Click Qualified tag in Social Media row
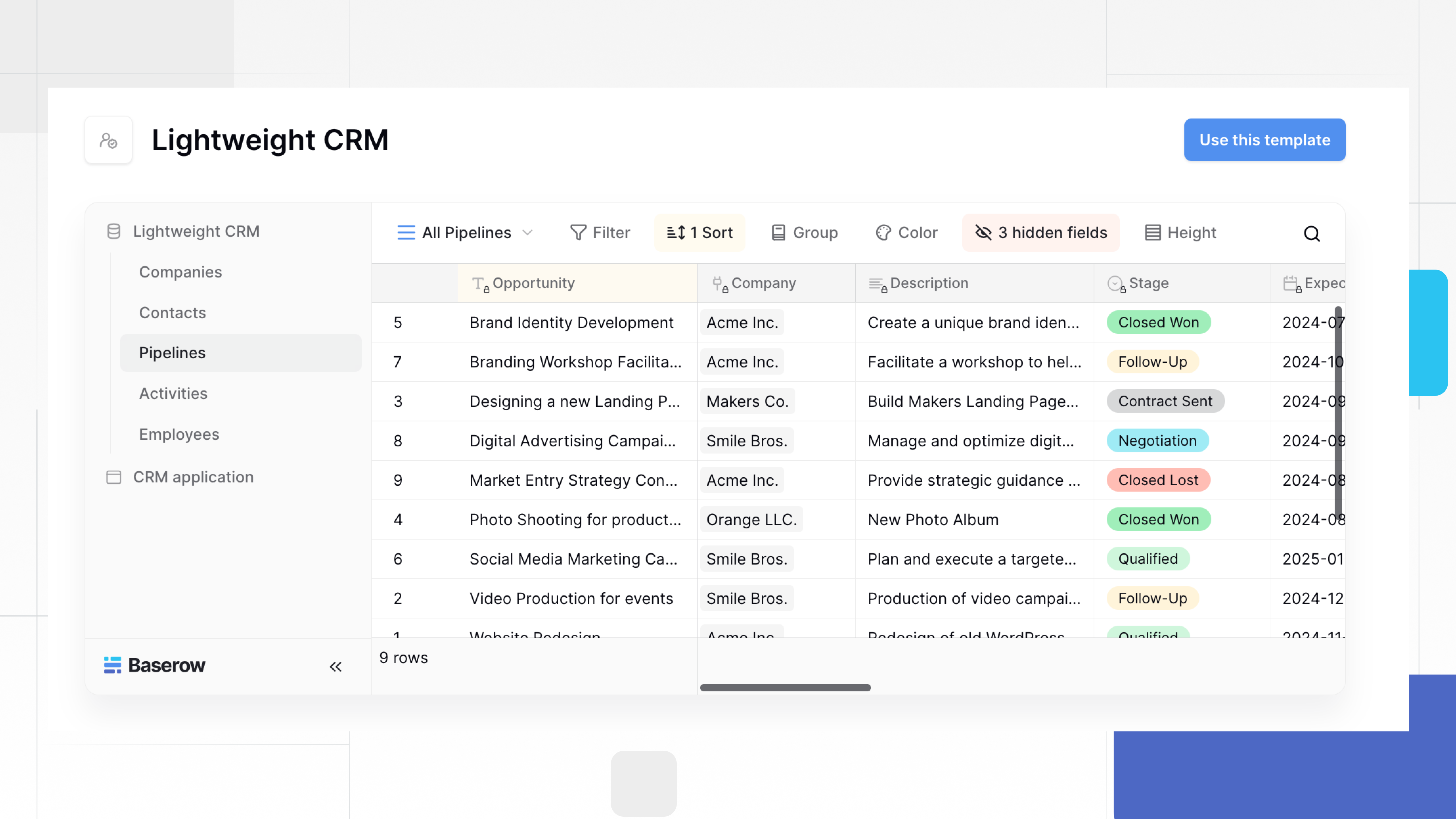 tap(1148, 559)
